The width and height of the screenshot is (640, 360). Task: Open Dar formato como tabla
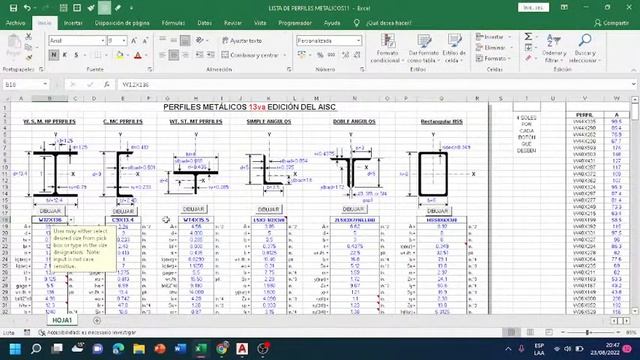pyautogui.click(x=424, y=48)
